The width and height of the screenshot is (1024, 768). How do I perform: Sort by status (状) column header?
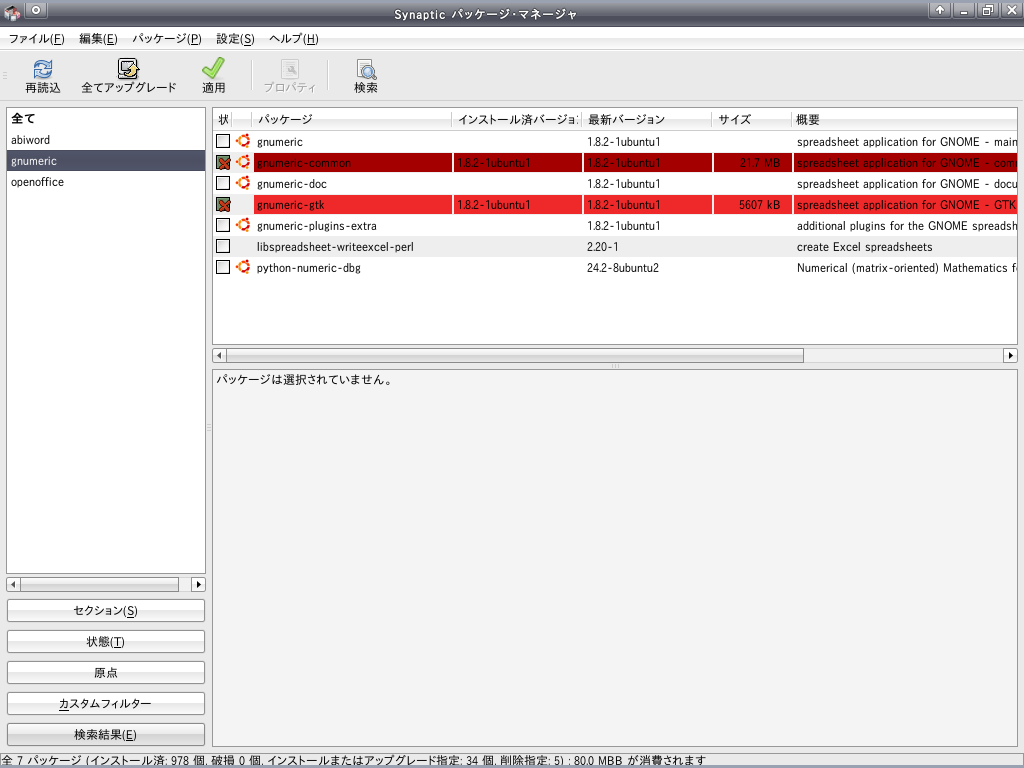pyautogui.click(x=223, y=120)
